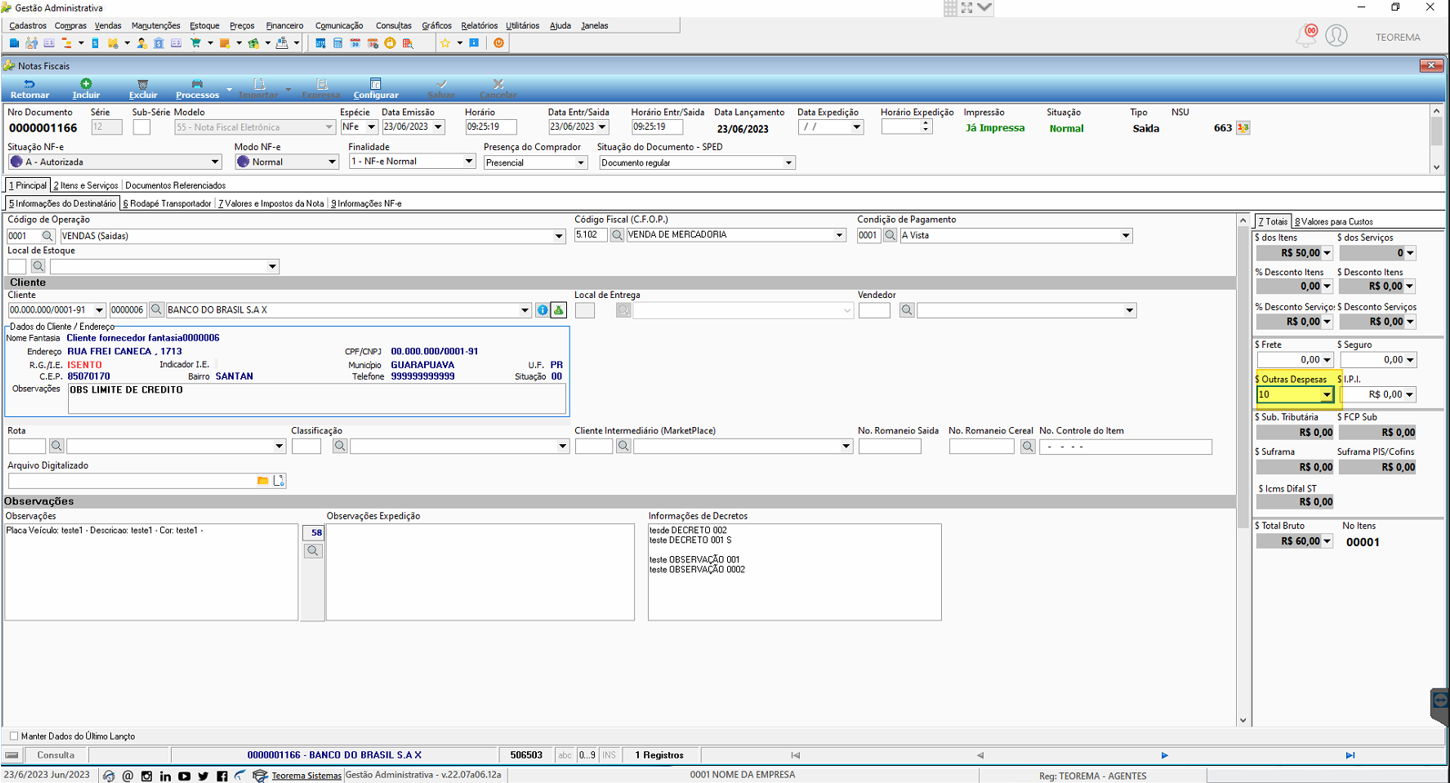Switch to Documentos Referenciados tab
This screenshot has width=1450, height=783.
(175, 185)
